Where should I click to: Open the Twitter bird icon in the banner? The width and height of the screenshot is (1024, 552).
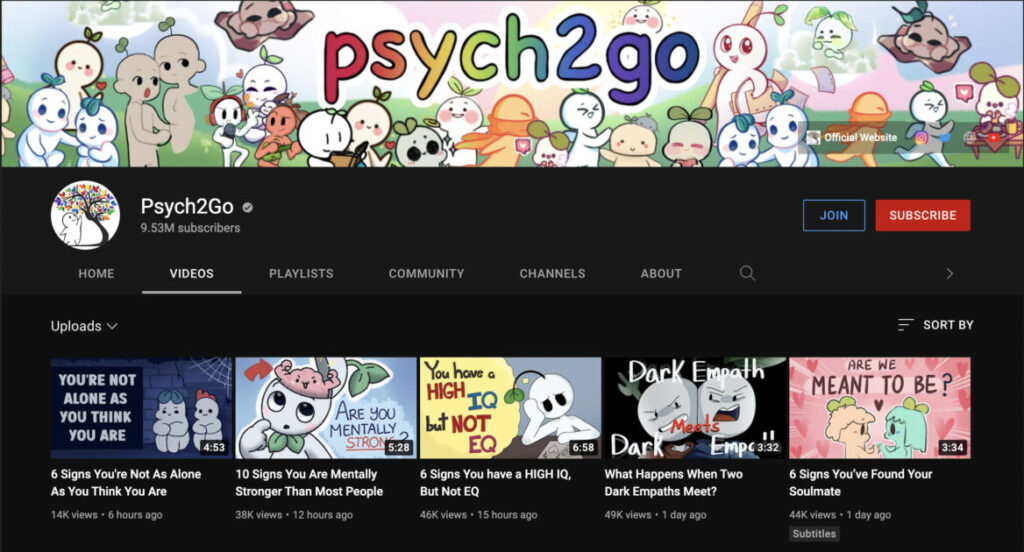point(945,137)
